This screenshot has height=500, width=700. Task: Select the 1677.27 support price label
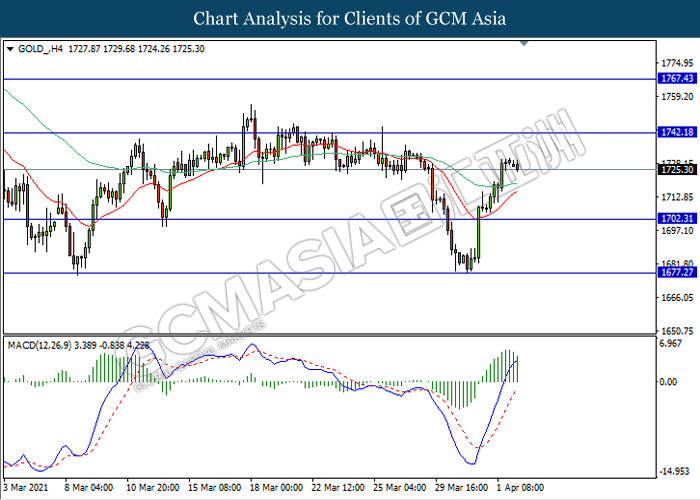pos(677,272)
